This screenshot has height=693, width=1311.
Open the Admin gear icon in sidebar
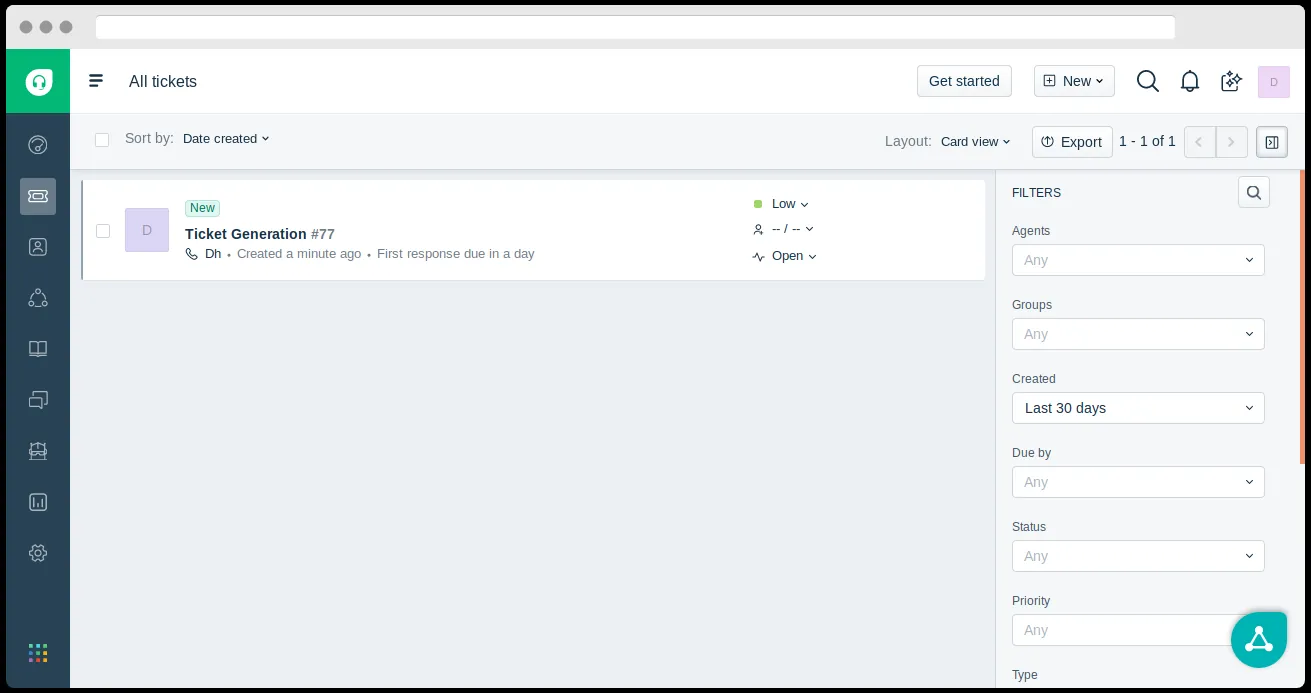tap(38, 553)
